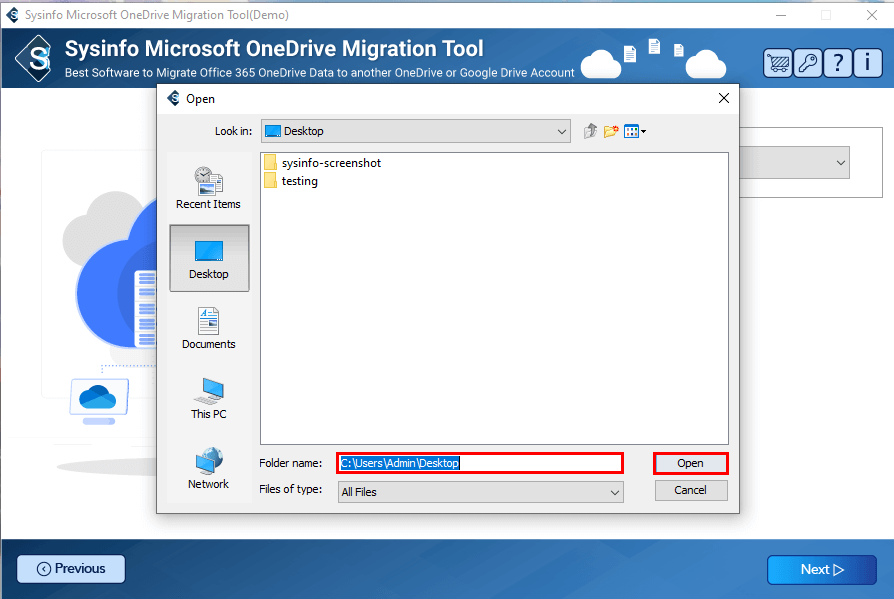The image size is (894, 599).
Task: Click the Previous button
Action: (71, 569)
